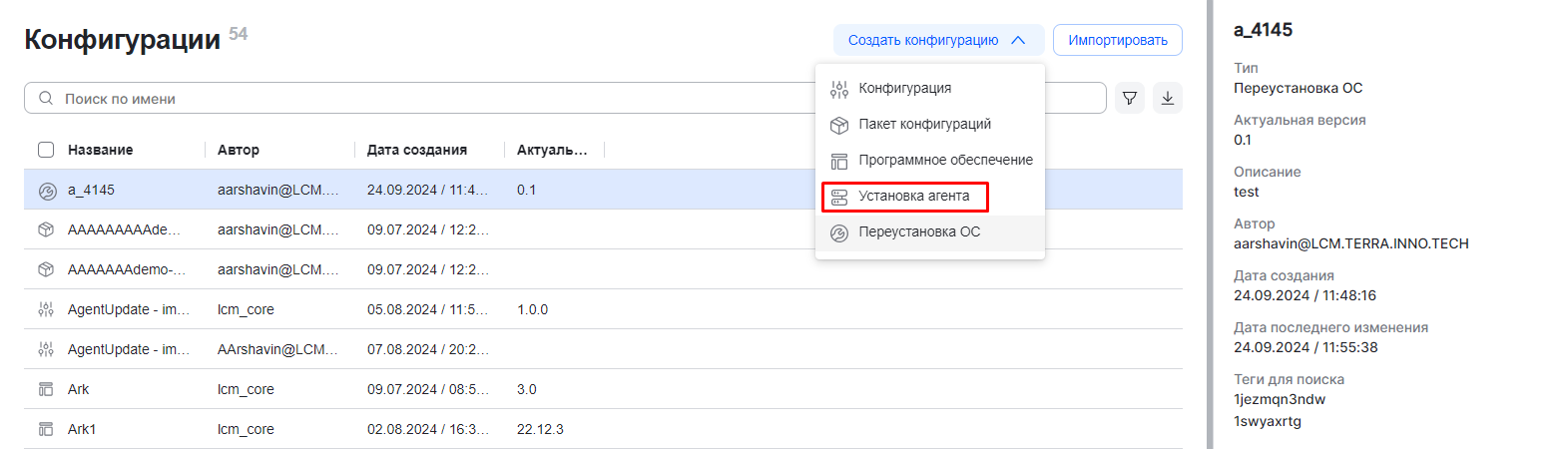Screen dimensions: 1568x449
Task: Sort by the Дата создания column header
Action: point(416,150)
